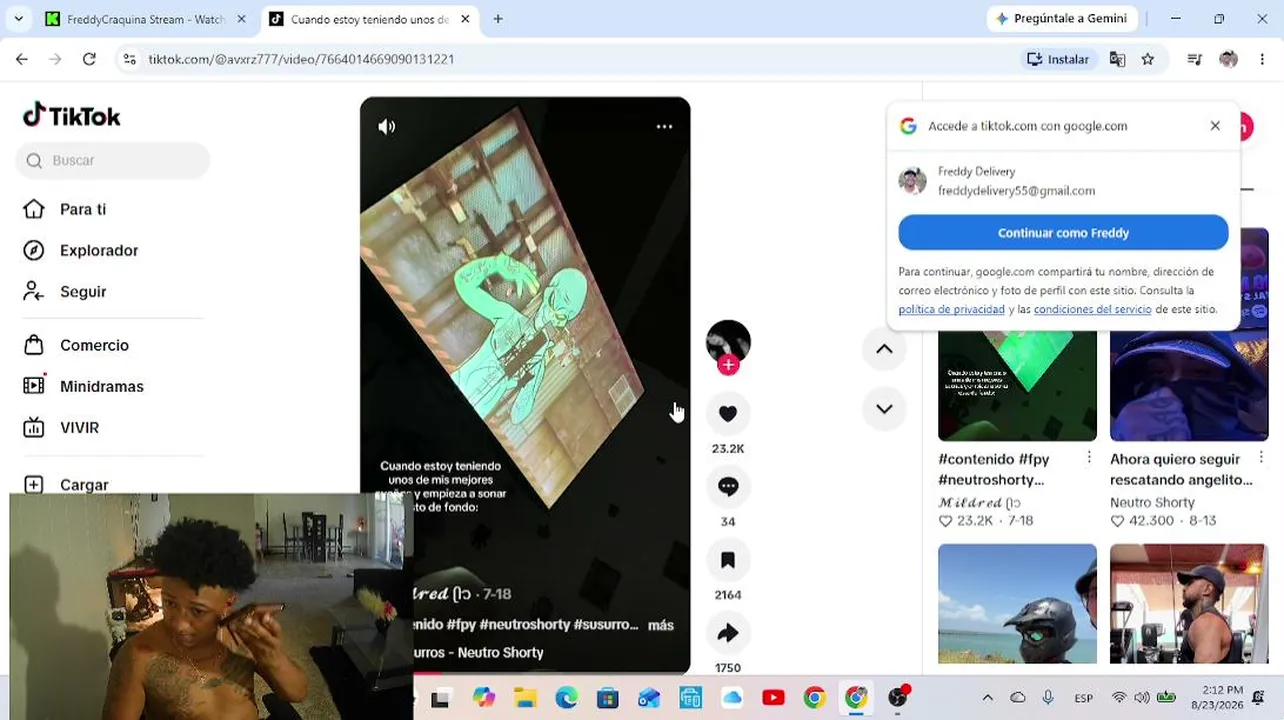
Task: Open the gym man thumbnail
Action: pyautogui.click(x=1189, y=604)
